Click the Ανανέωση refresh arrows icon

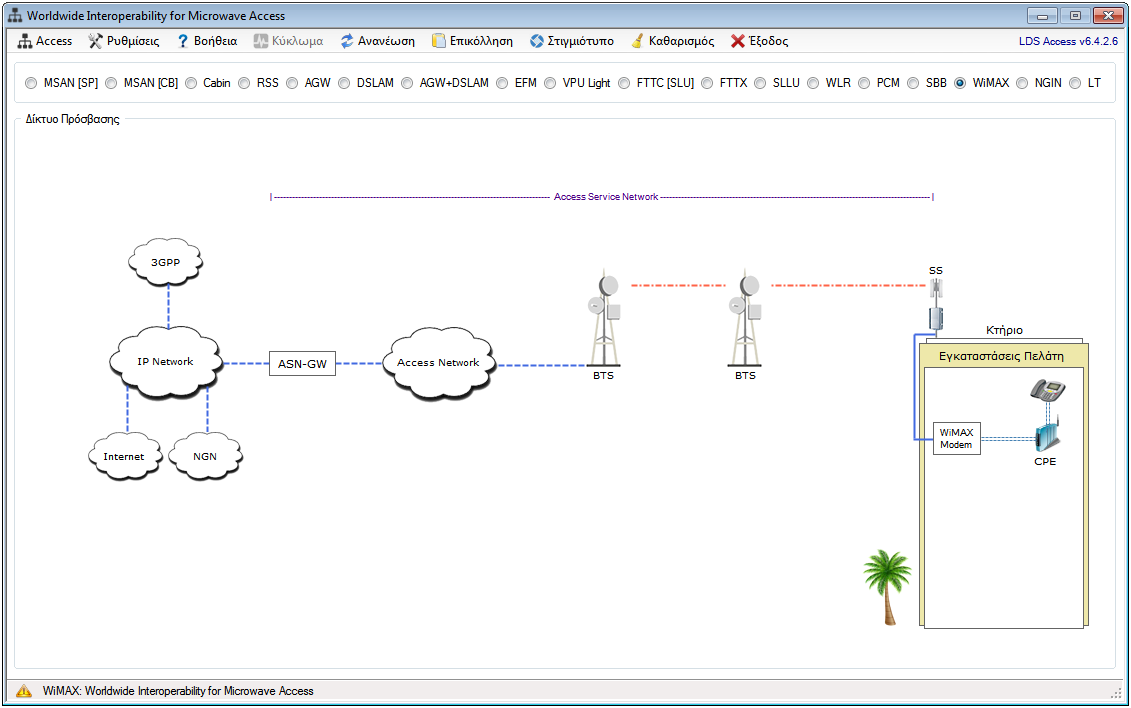click(347, 41)
